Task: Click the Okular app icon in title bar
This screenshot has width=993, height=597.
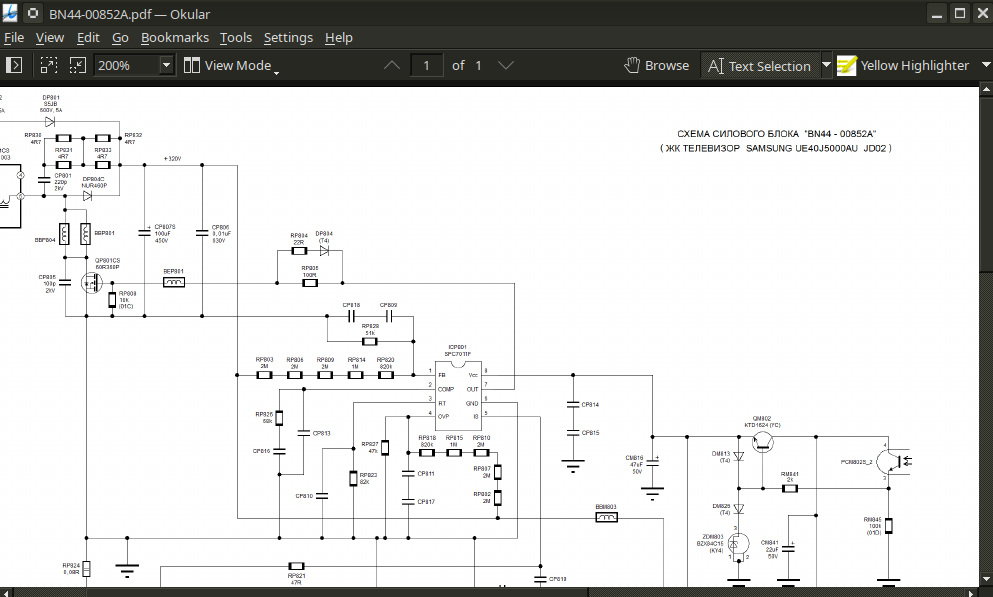Action: (10, 13)
